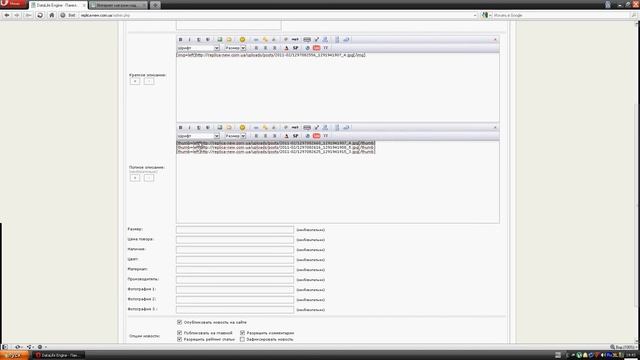The height and width of the screenshot is (360, 640).
Task: Click into 'Цена товара' input field
Action: pos(235,240)
